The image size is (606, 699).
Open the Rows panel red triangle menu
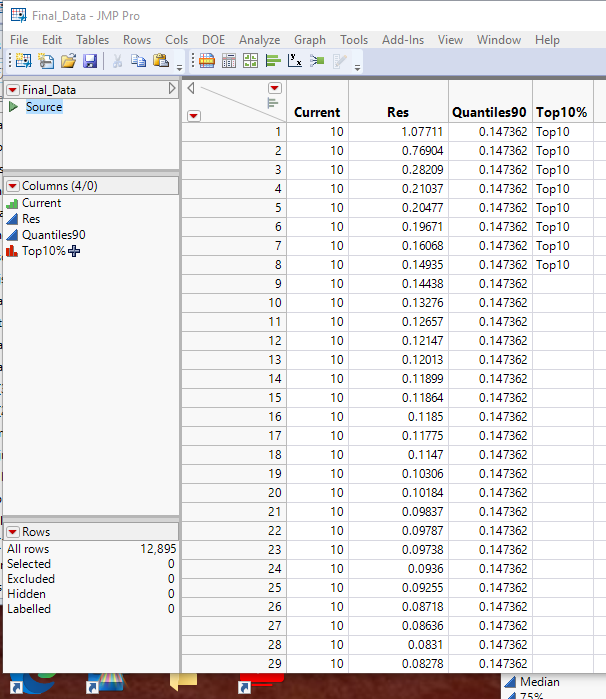(x=13, y=532)
